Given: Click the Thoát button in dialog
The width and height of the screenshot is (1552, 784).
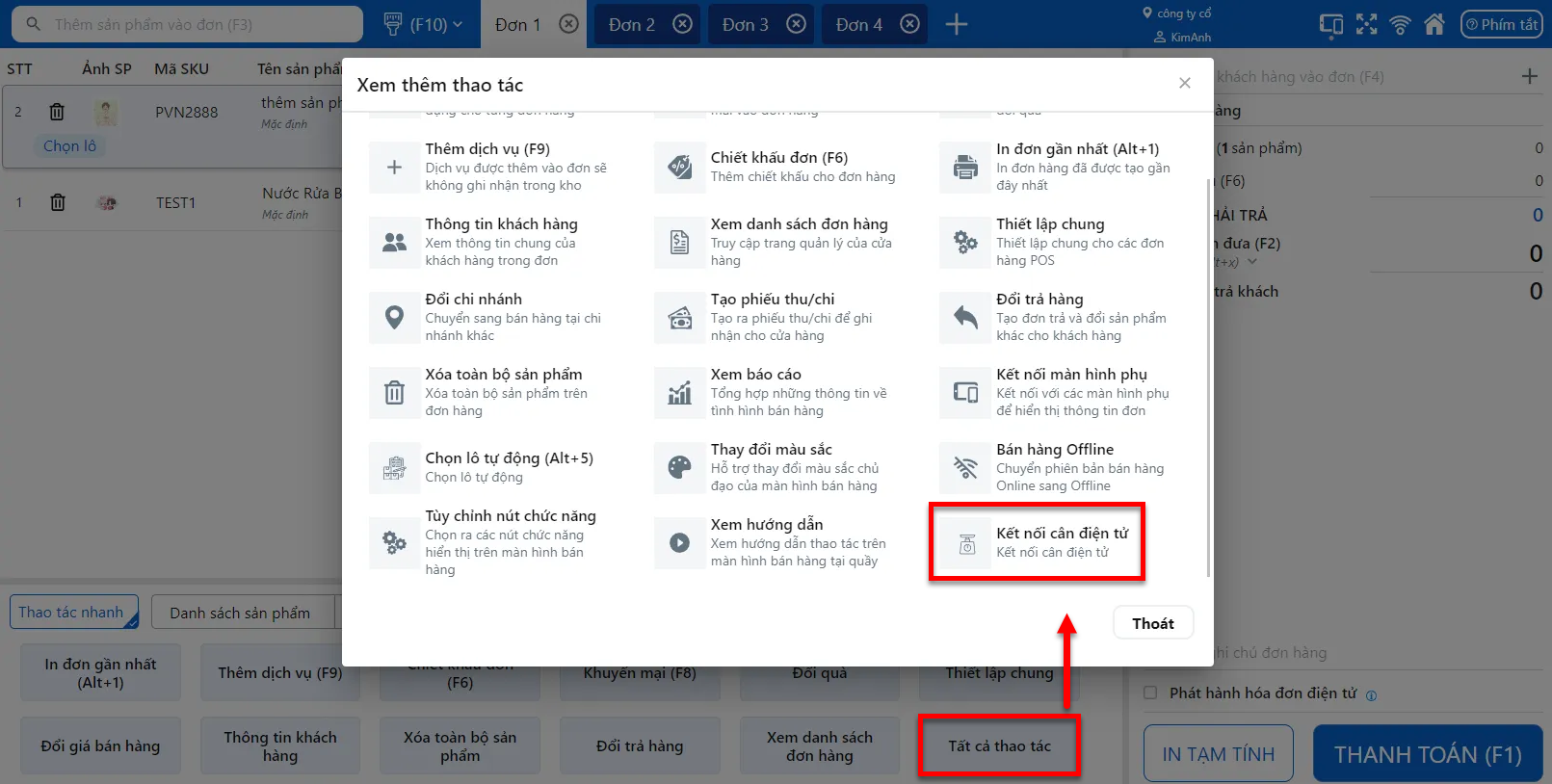Looking at the screenshot, I should pyautogui.click(x=1153, y=623).
